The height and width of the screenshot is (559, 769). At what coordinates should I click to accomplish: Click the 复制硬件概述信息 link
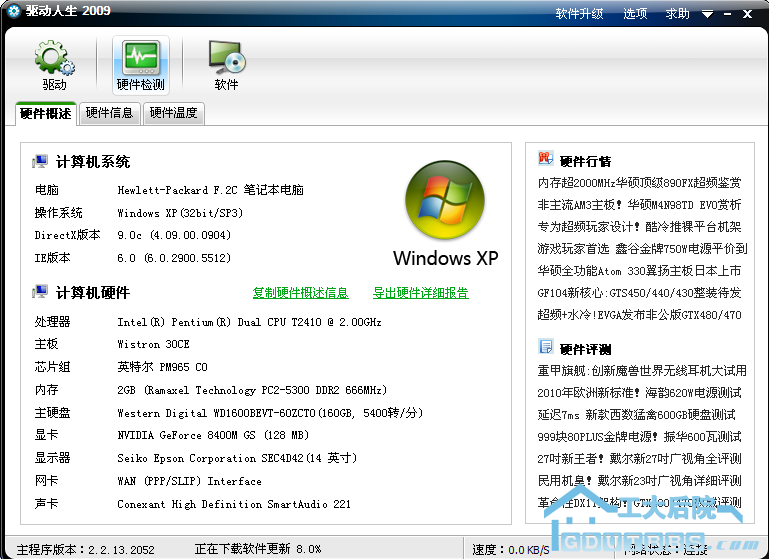pyautogui.click(x=300, y=293)
